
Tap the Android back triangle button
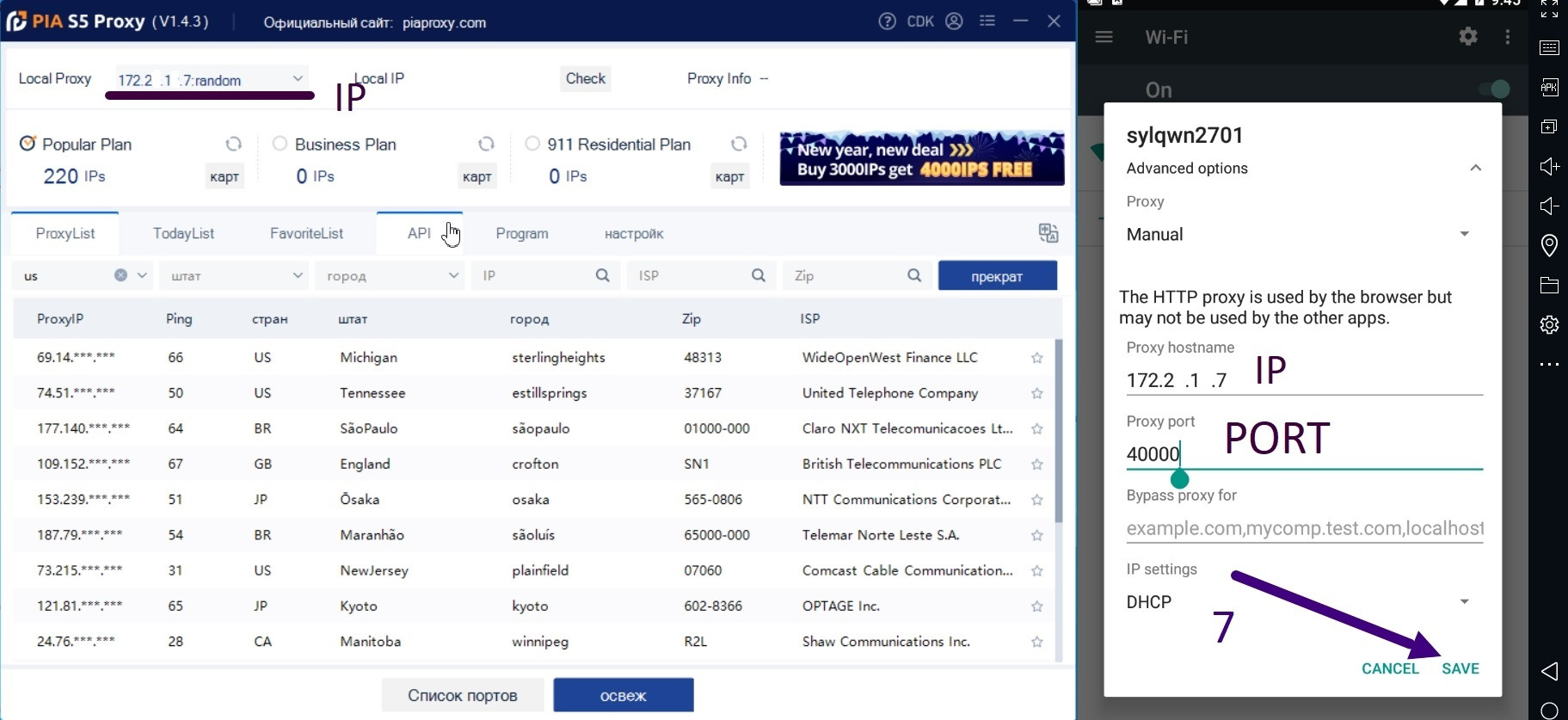pyautogui.click(x=1549, y=671)
